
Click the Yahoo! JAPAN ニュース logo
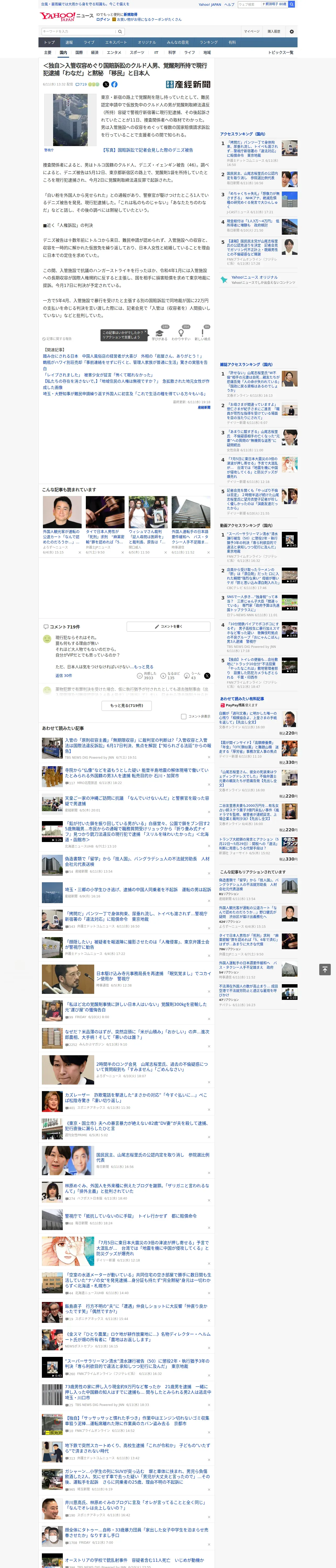click(66, 16)
